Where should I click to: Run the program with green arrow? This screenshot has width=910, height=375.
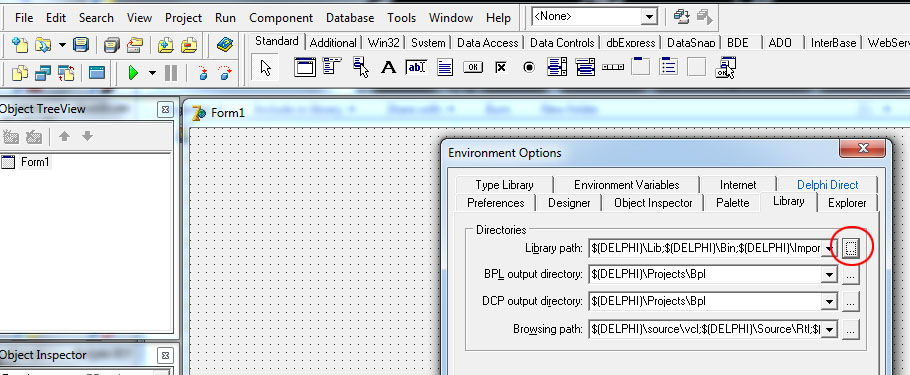[x=133, y=73]
